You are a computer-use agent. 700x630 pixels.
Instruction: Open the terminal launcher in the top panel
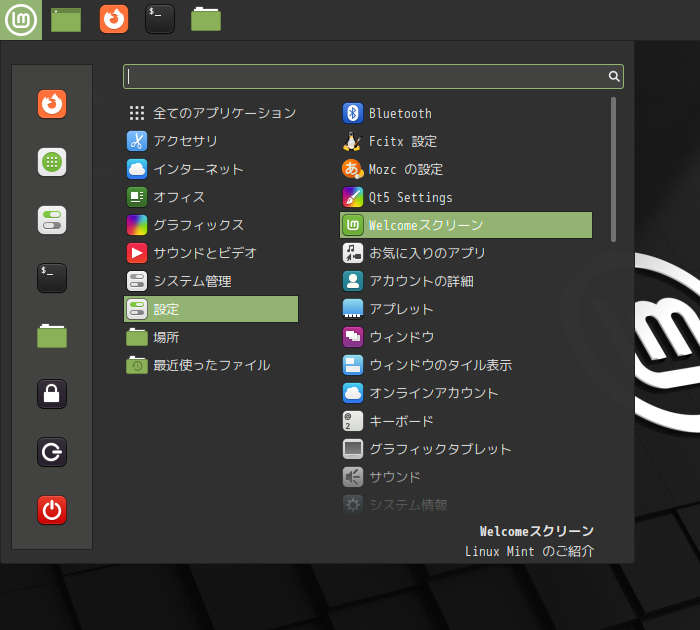pyautogui.click(x=160, y=19)
